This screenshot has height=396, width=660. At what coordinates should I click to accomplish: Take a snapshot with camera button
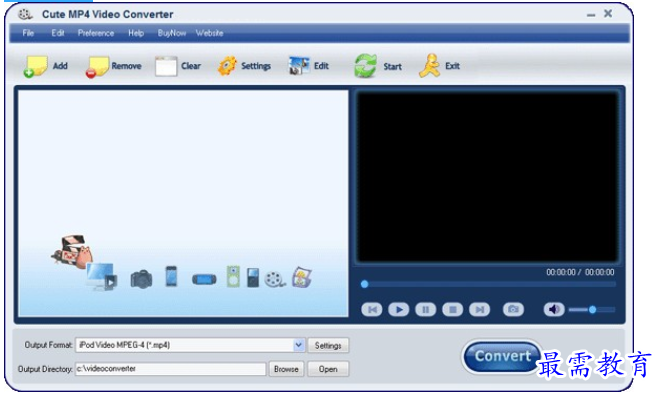(513, 309)
